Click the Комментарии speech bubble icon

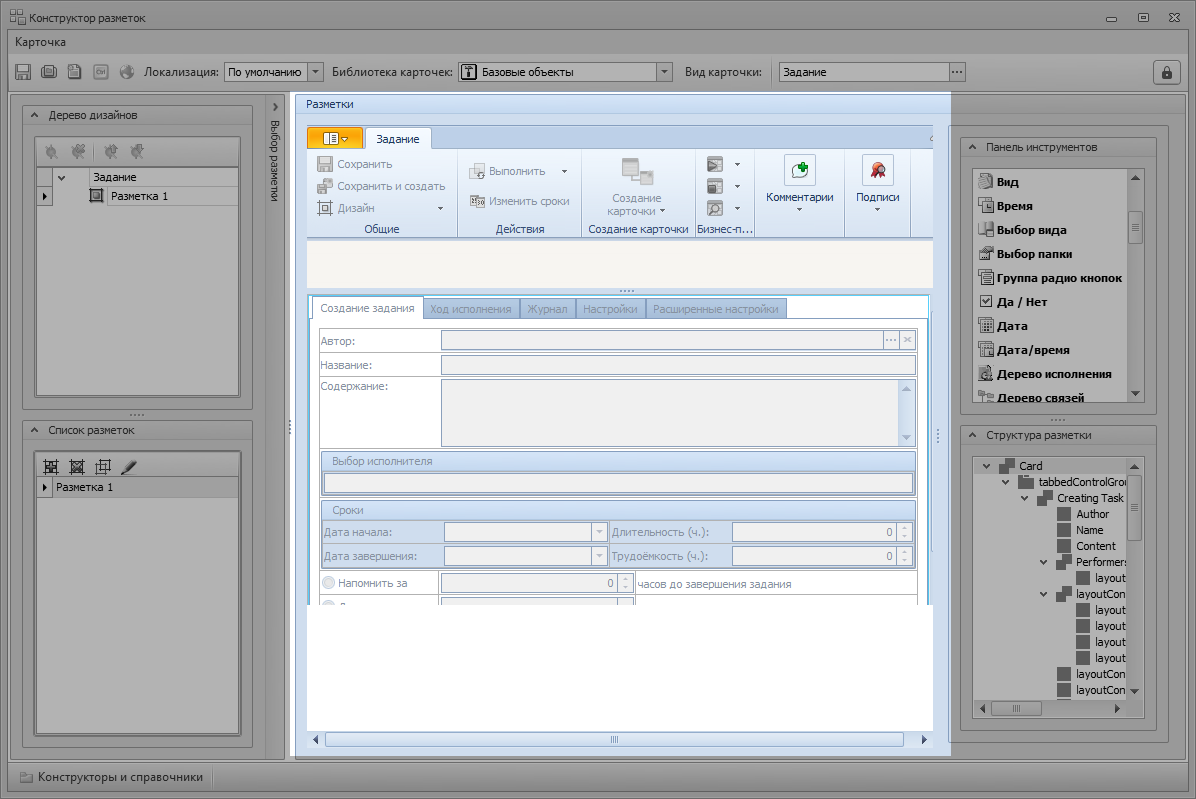tap(799, 170)
